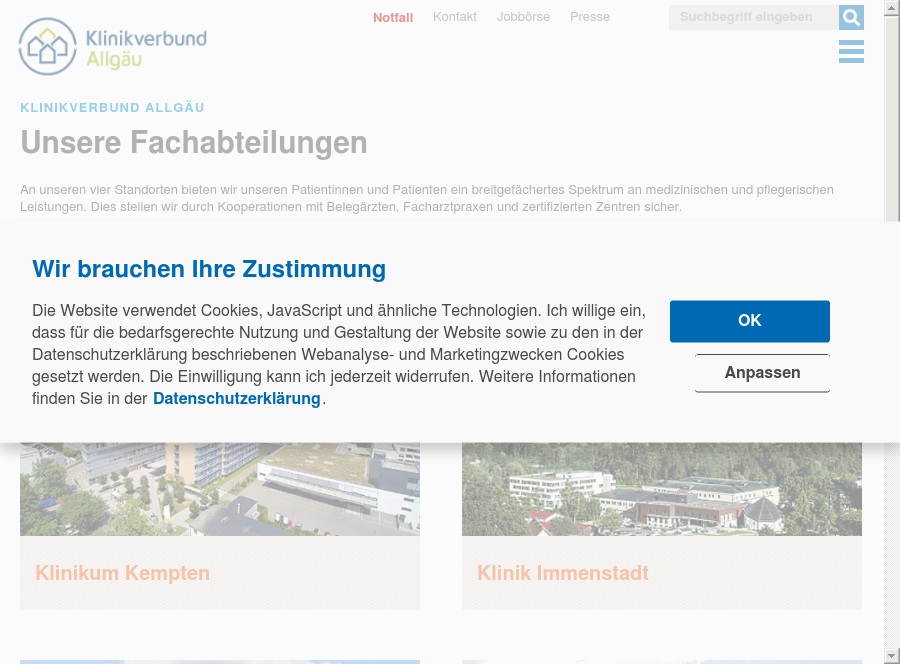Open the Datenschutzerklärung link
This screenshot has height=664, width=900.
pos(237,398)
